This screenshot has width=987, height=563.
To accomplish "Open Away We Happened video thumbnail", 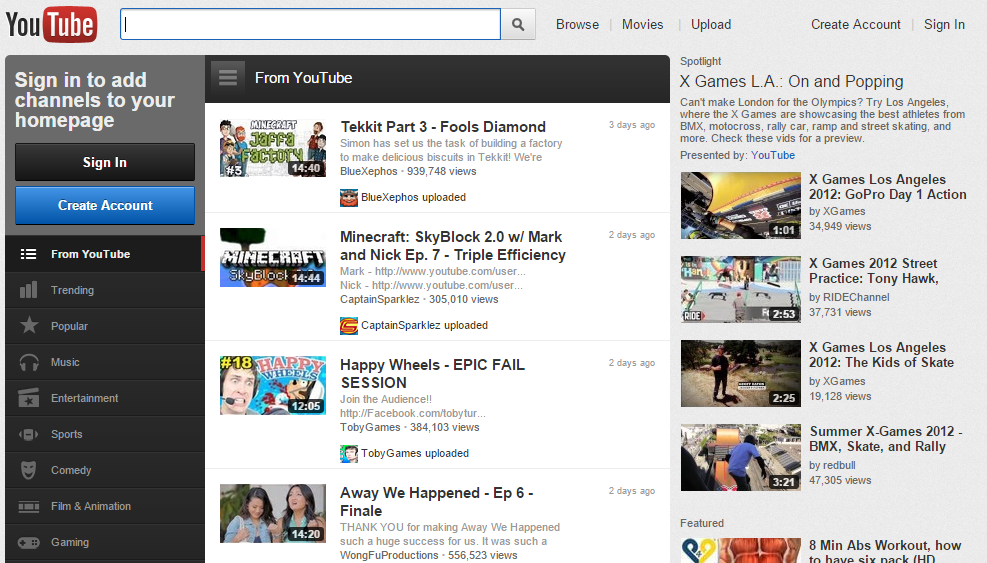I will point(273,513).
